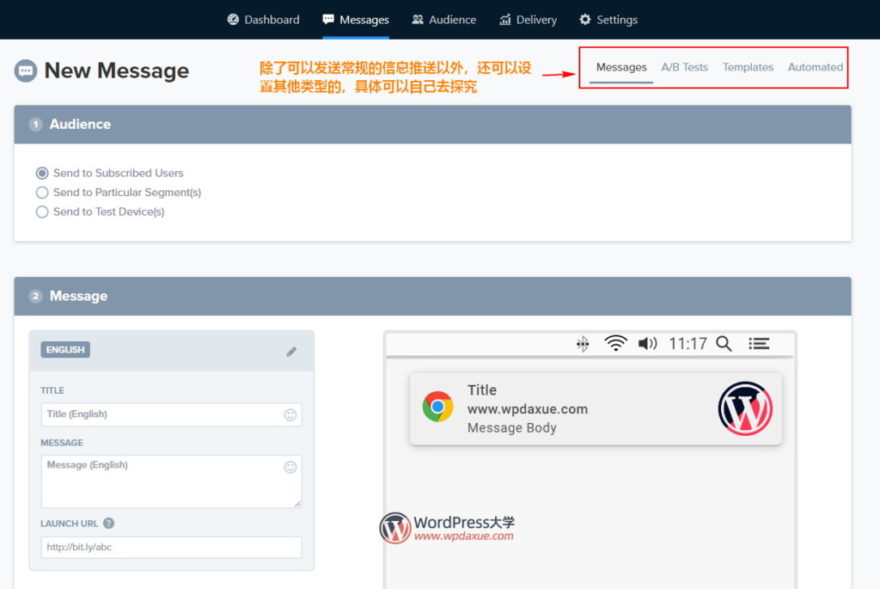Screen dimensions: 880x589
Task: Click the search magnifier in preview menu bar
Action: [724, 344]
